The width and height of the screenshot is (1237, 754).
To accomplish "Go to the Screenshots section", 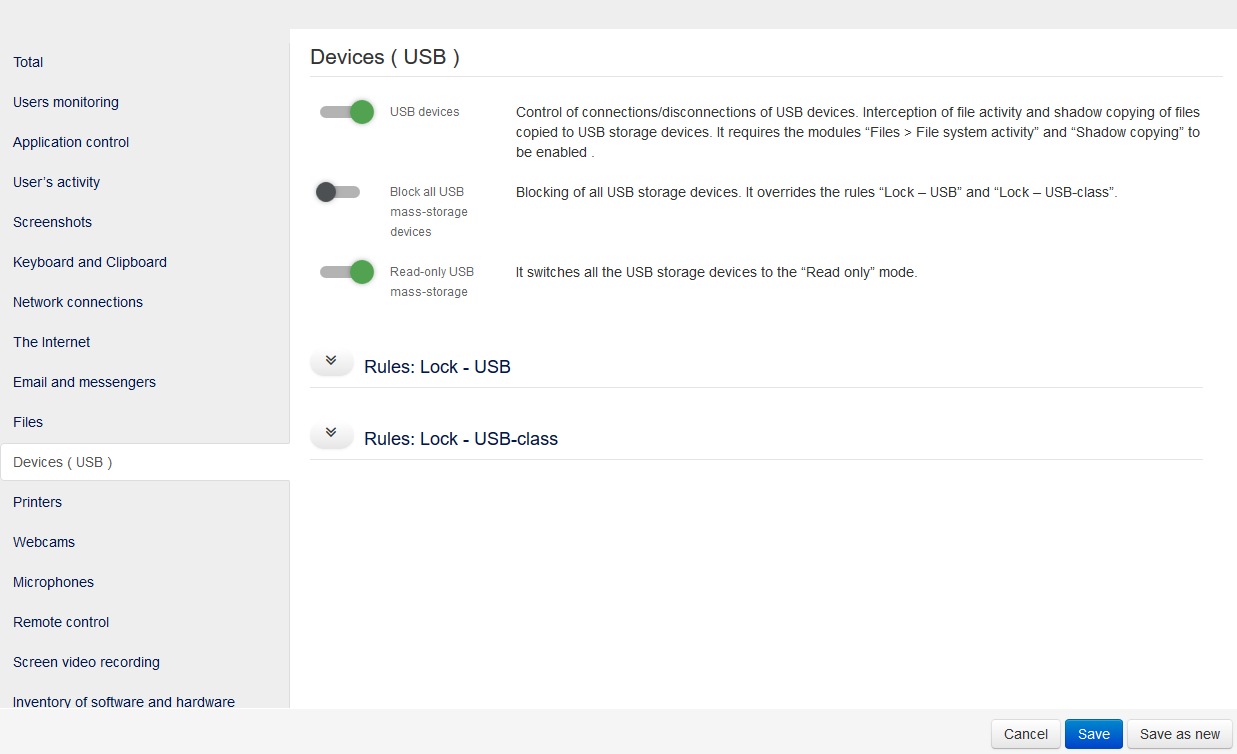I will 52,221.
